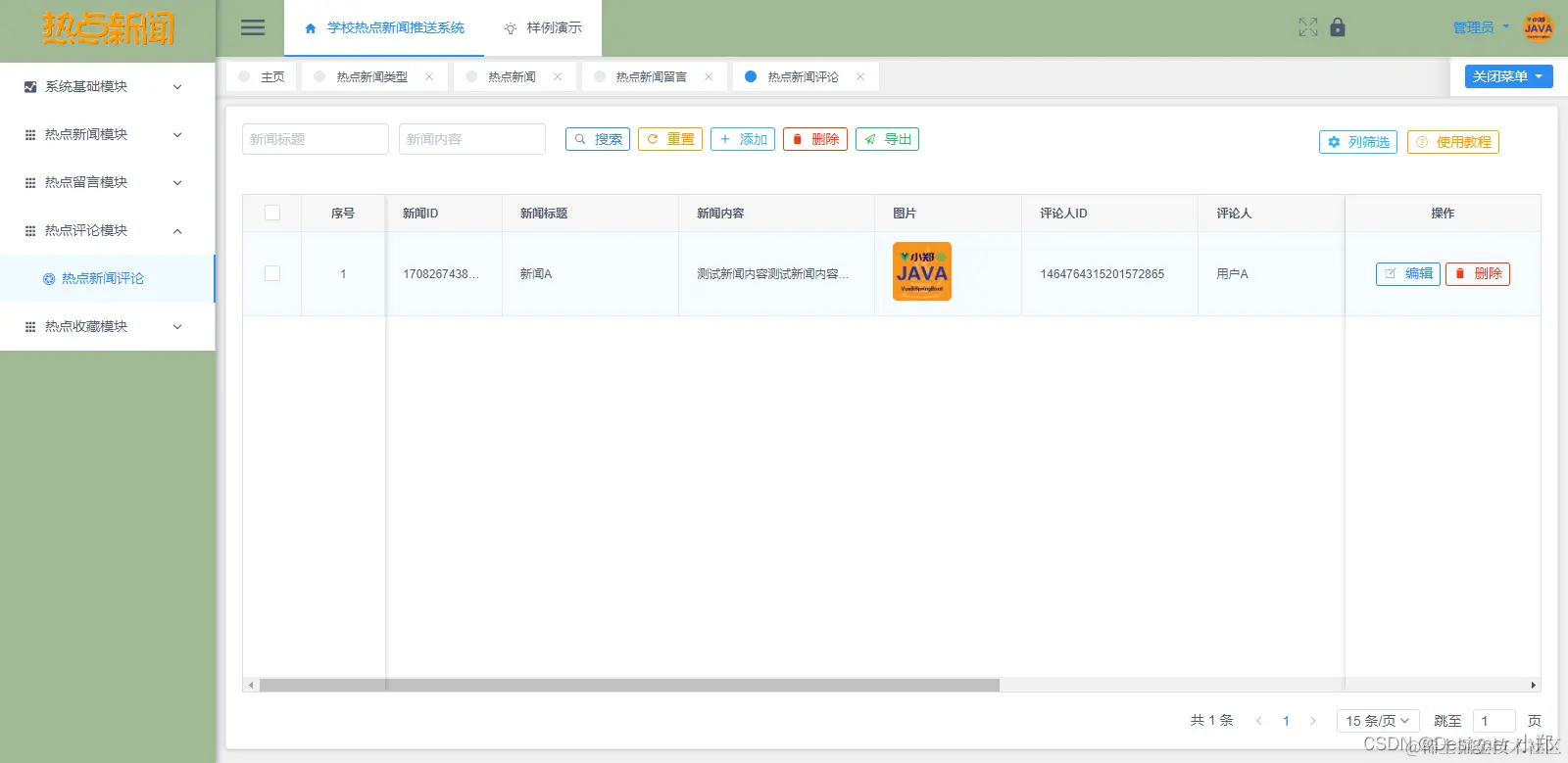
Task: Open the 学校热点新闻推送系统 top menu
Action: pos(384,27)
